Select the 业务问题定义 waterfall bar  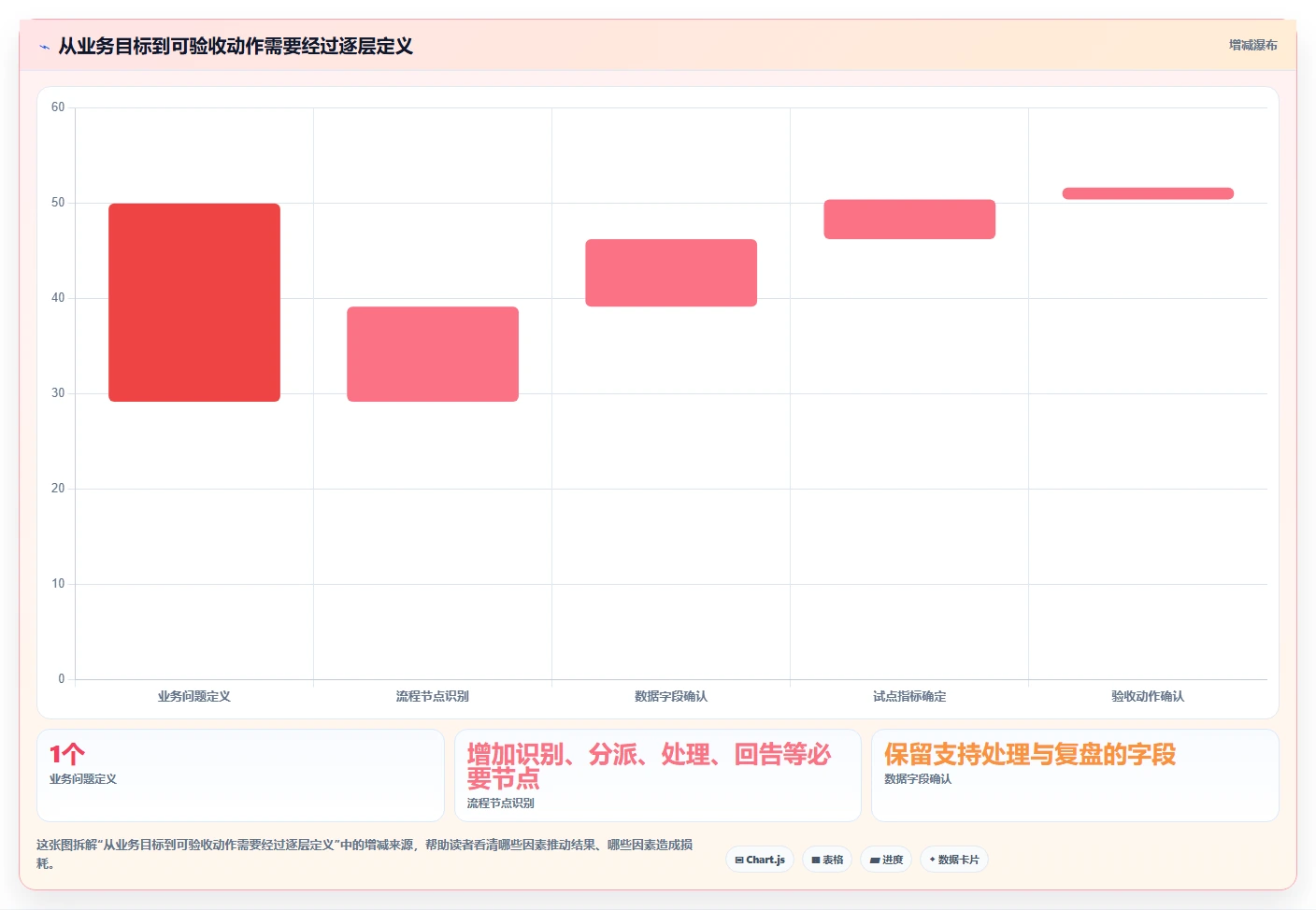194,303
